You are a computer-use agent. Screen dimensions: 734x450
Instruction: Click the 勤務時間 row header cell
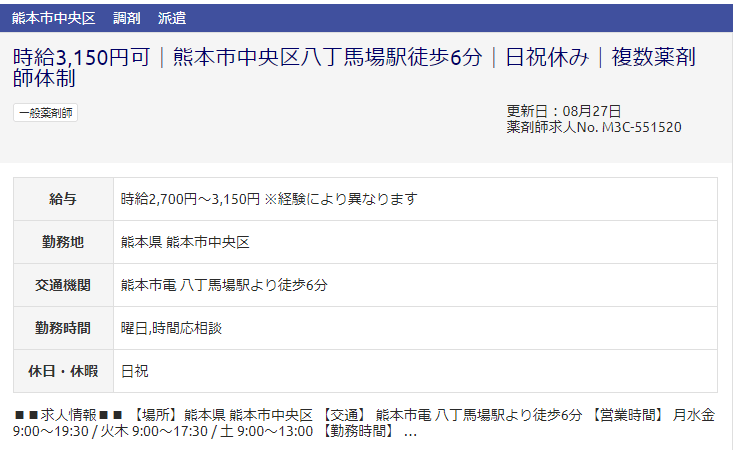63,328
